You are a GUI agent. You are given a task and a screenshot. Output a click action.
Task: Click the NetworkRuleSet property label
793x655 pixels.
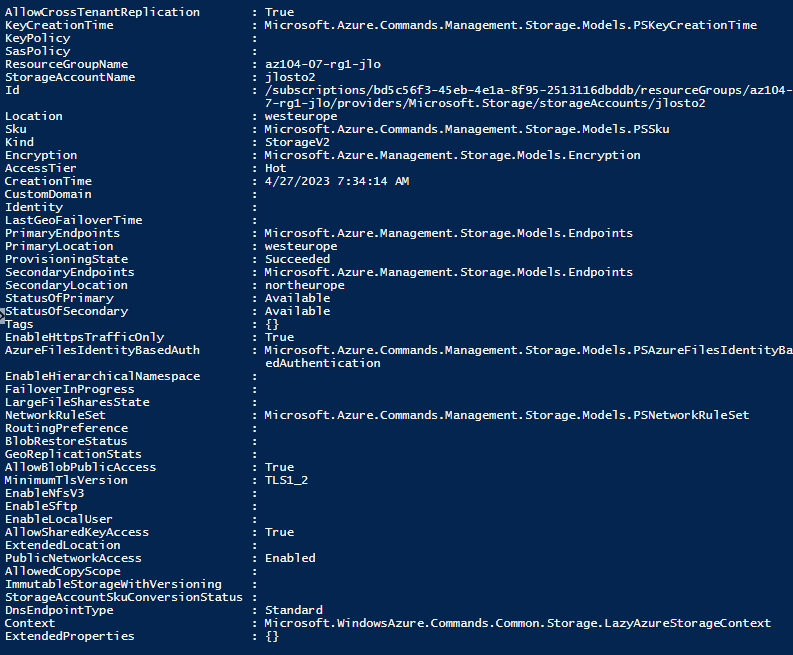[x=55, y=415]
